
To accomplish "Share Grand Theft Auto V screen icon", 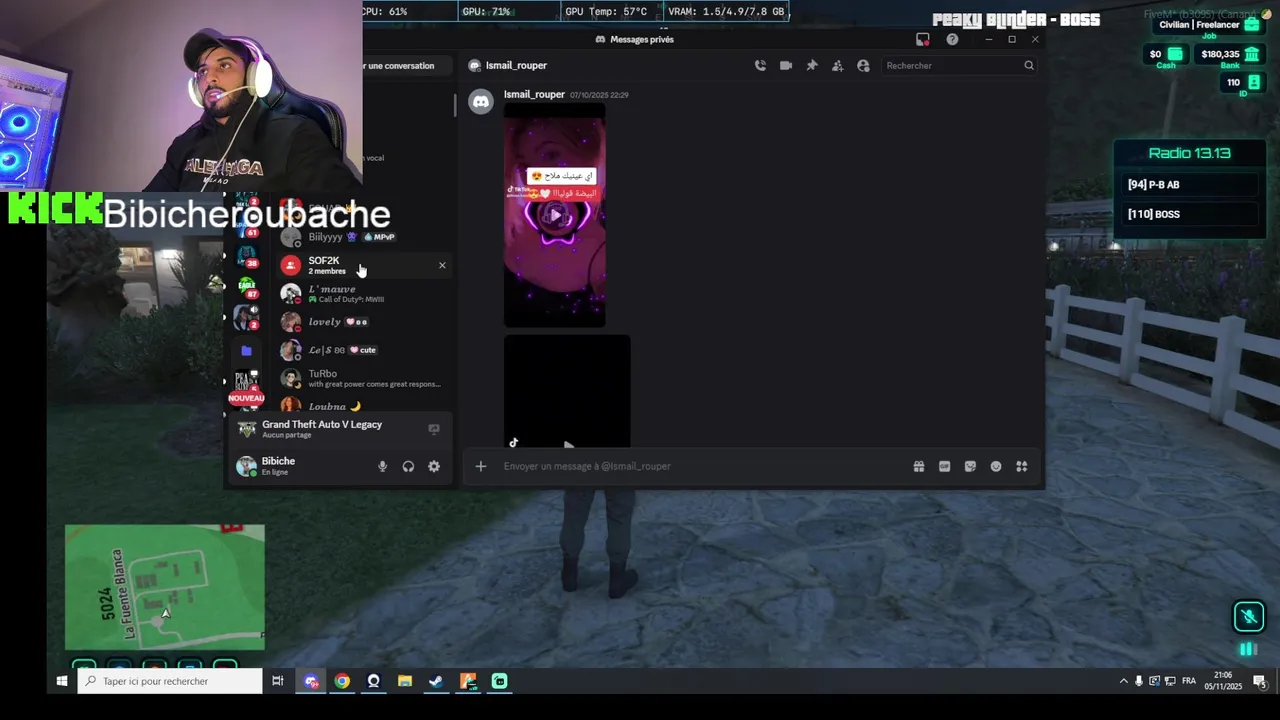I will 434,429.
